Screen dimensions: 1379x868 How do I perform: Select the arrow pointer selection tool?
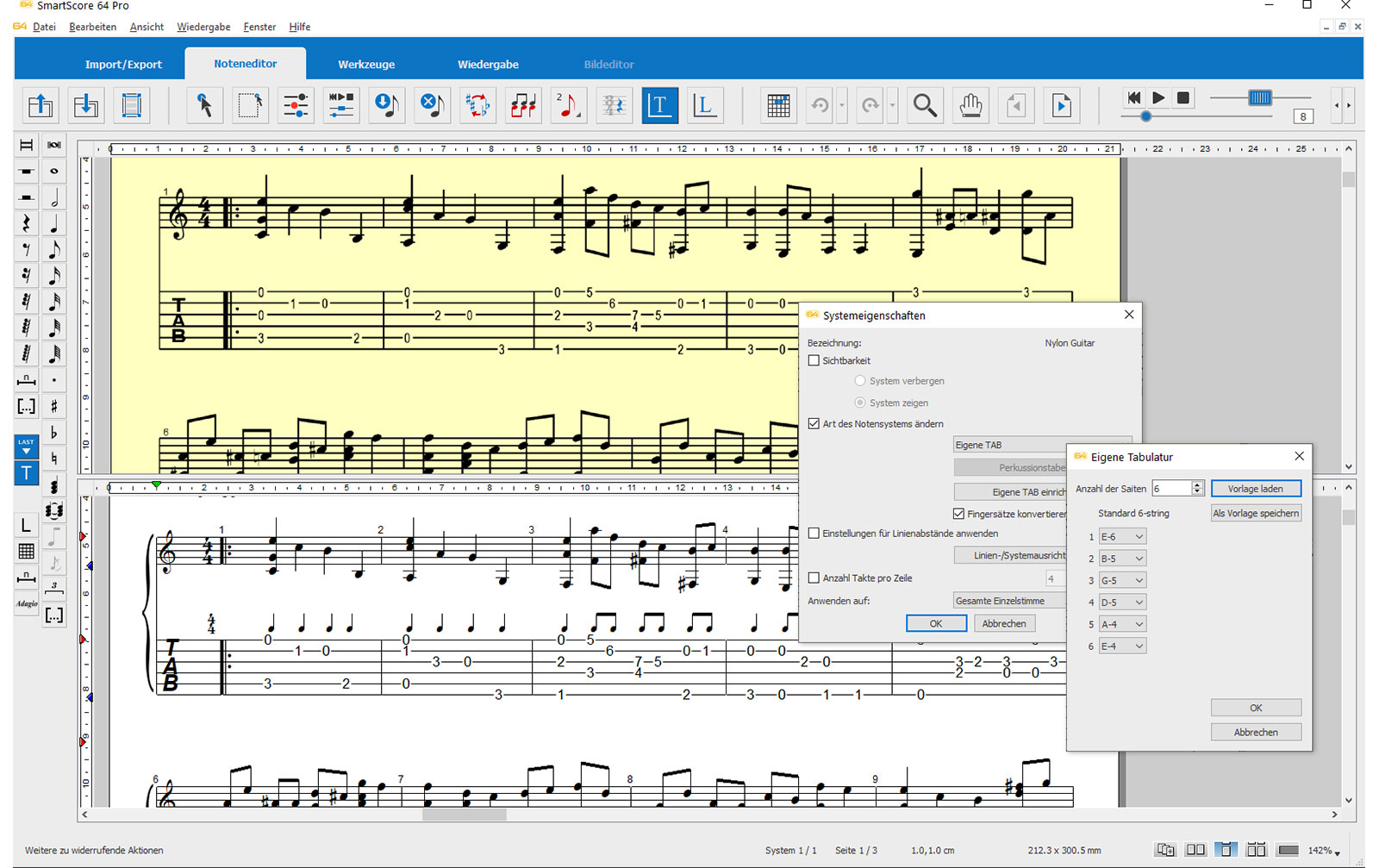(x=204, y=105)
